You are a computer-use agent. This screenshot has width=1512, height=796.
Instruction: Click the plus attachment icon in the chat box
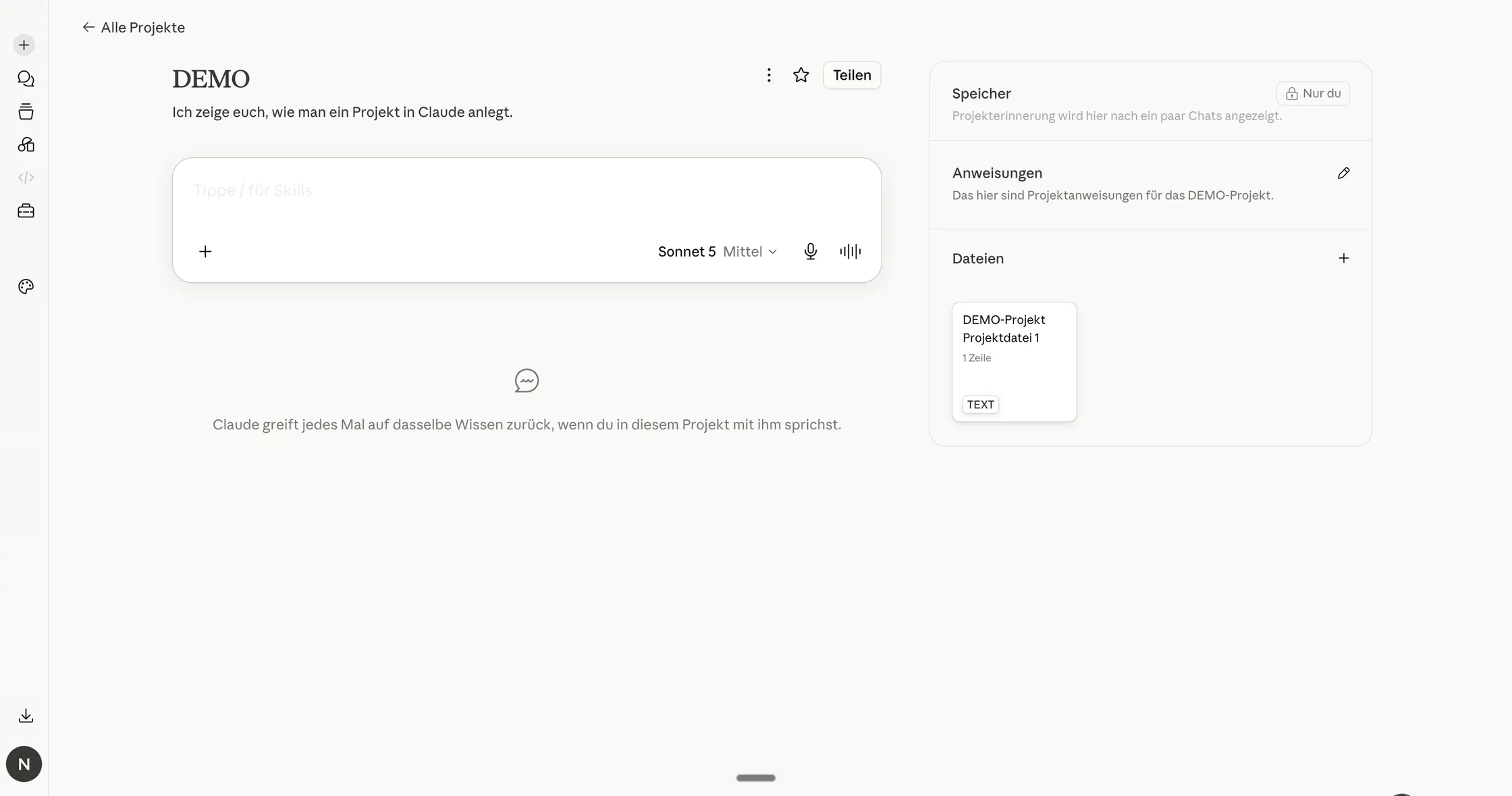point(205,252)
